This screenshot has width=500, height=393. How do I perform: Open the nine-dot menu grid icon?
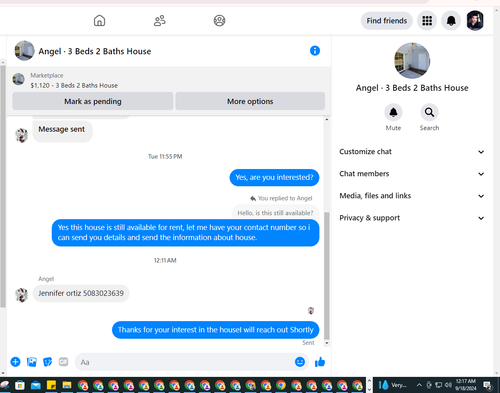click(427, 21)
